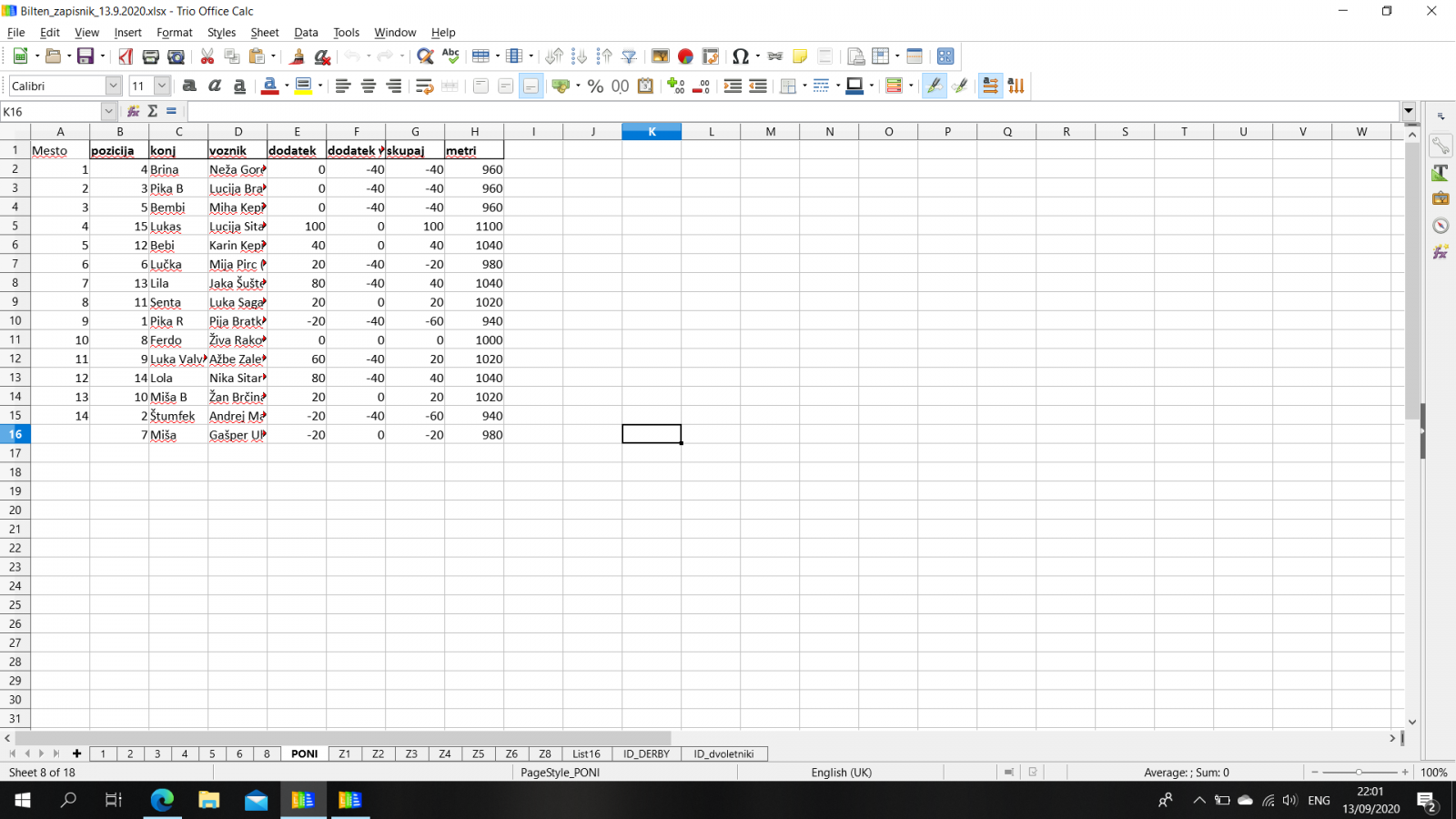Switch to the ID_DERBY sheet tab
This screenshot has width=1456, height=819.
646,753
